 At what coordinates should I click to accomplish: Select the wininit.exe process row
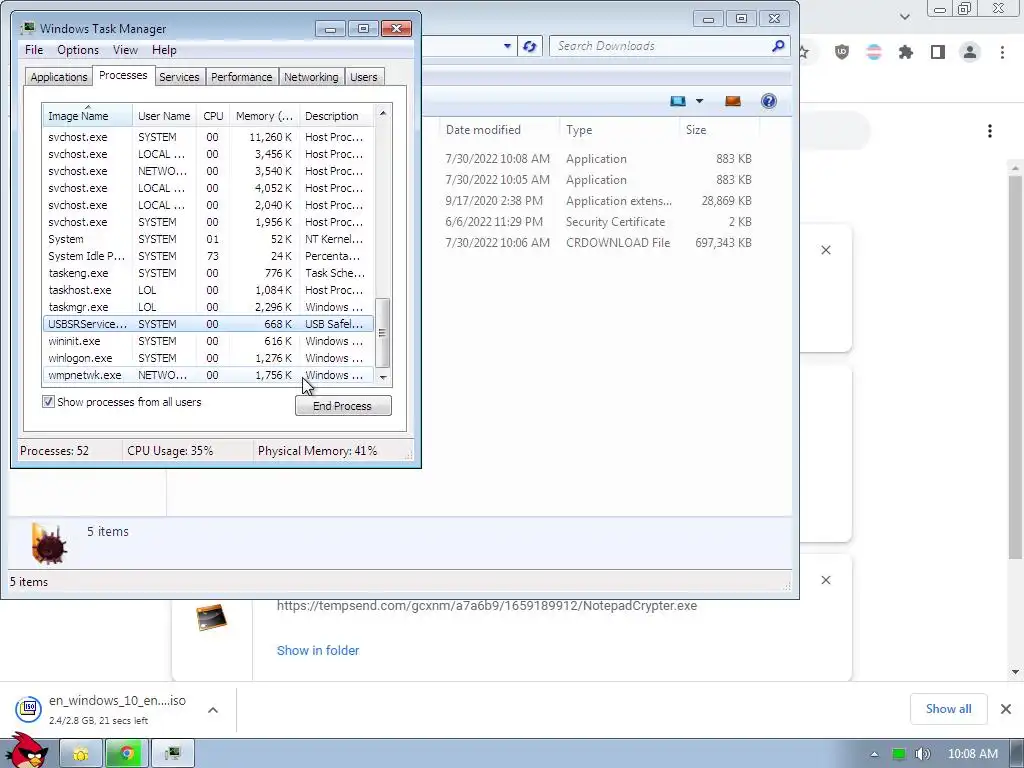208,341
